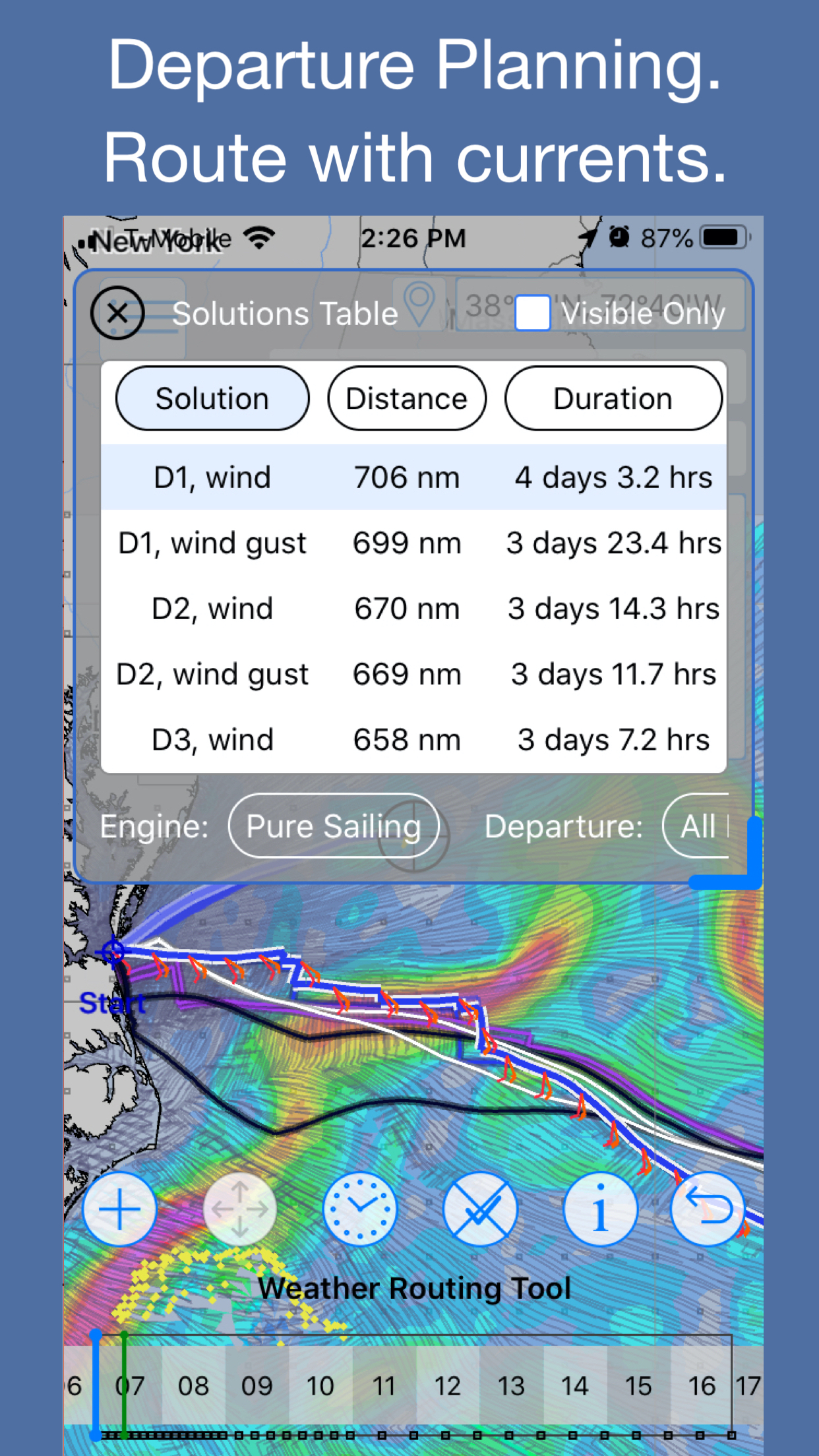The image size is (819, 1456).
Task: Tap the plus add-waypoint icon
Action: (119, 1209)
